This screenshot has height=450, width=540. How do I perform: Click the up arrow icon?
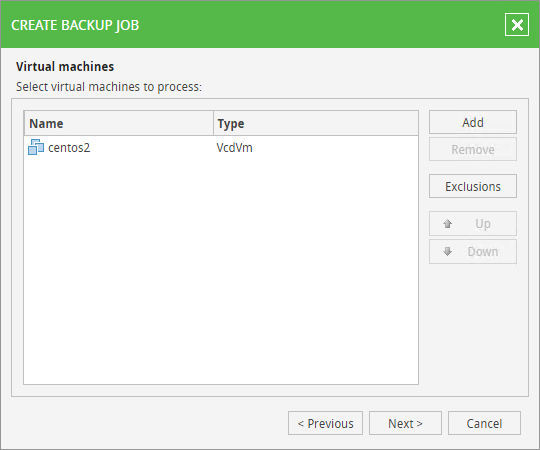(447, 224)
